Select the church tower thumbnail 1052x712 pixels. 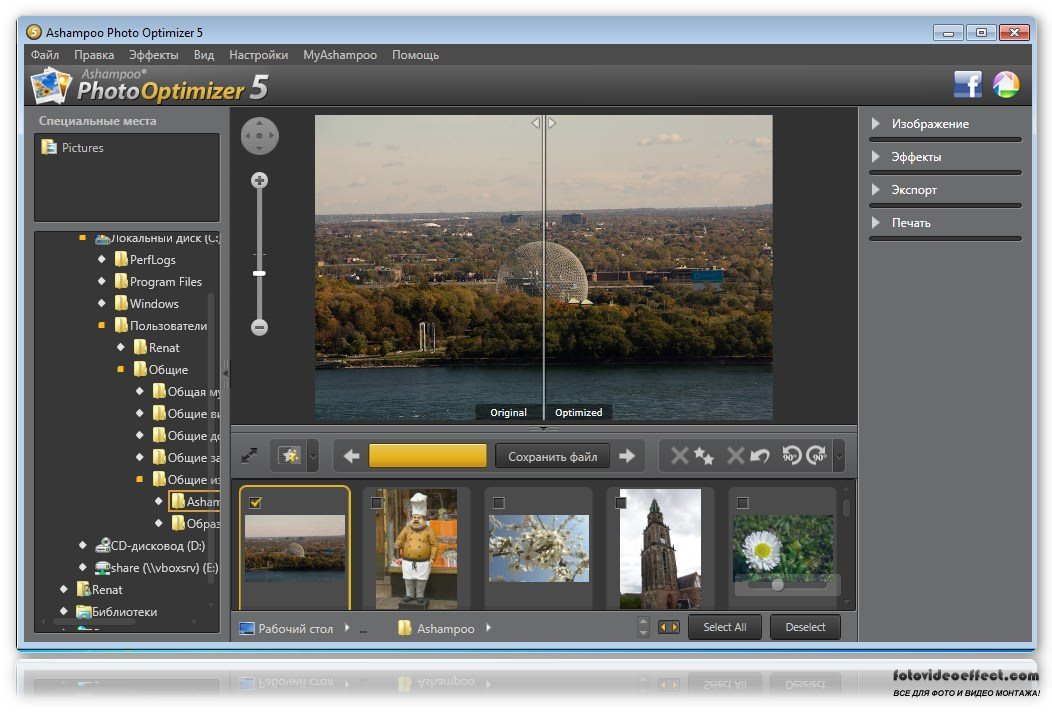660,548
